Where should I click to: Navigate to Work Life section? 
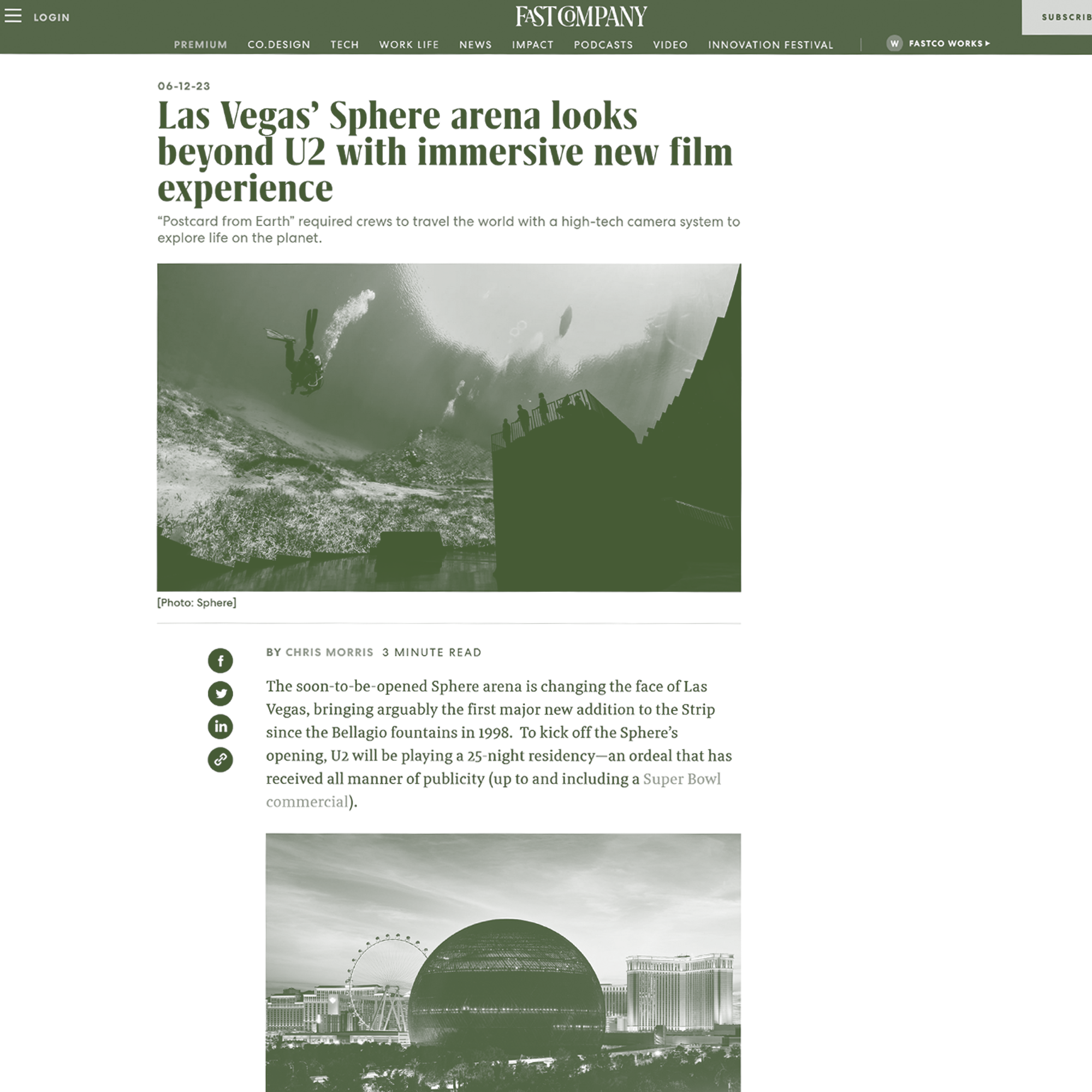point(408,45)
